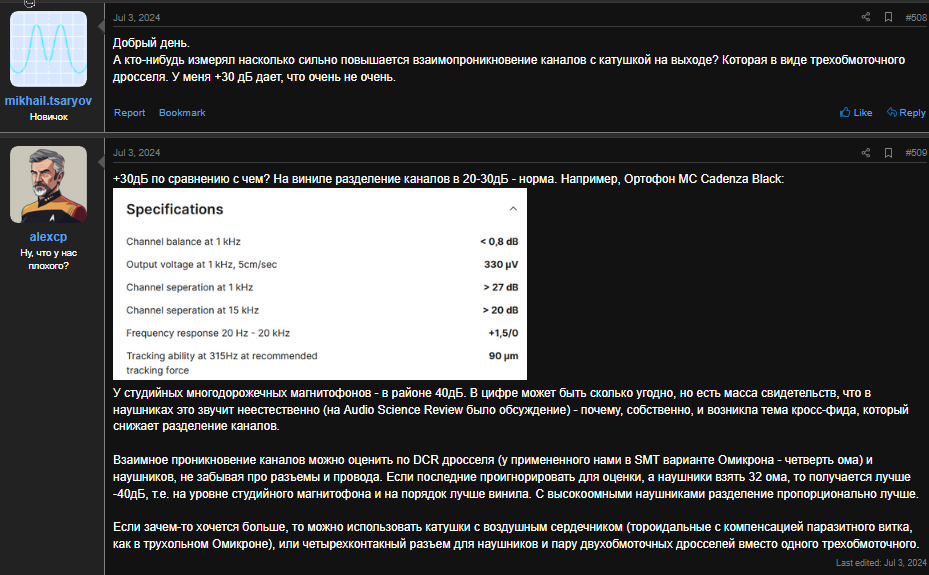Collapse the Specifications section chevron

[513, 208]
